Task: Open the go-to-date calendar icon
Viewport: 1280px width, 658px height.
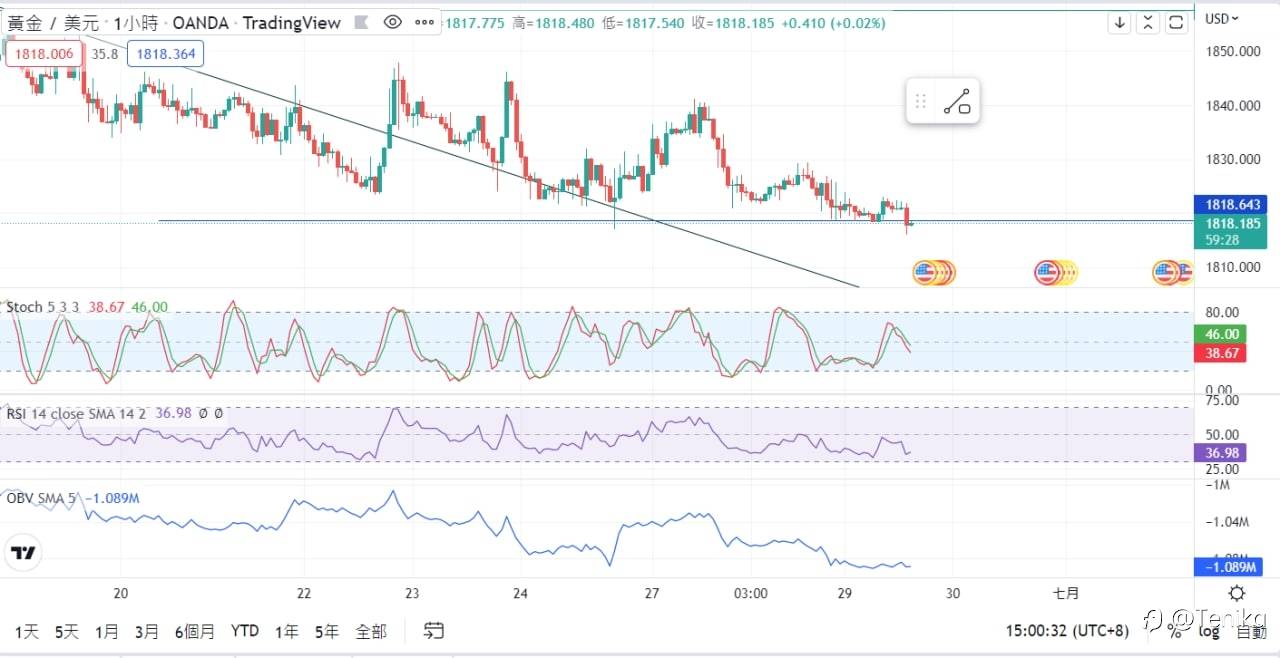Action: [x=434, y=630]
